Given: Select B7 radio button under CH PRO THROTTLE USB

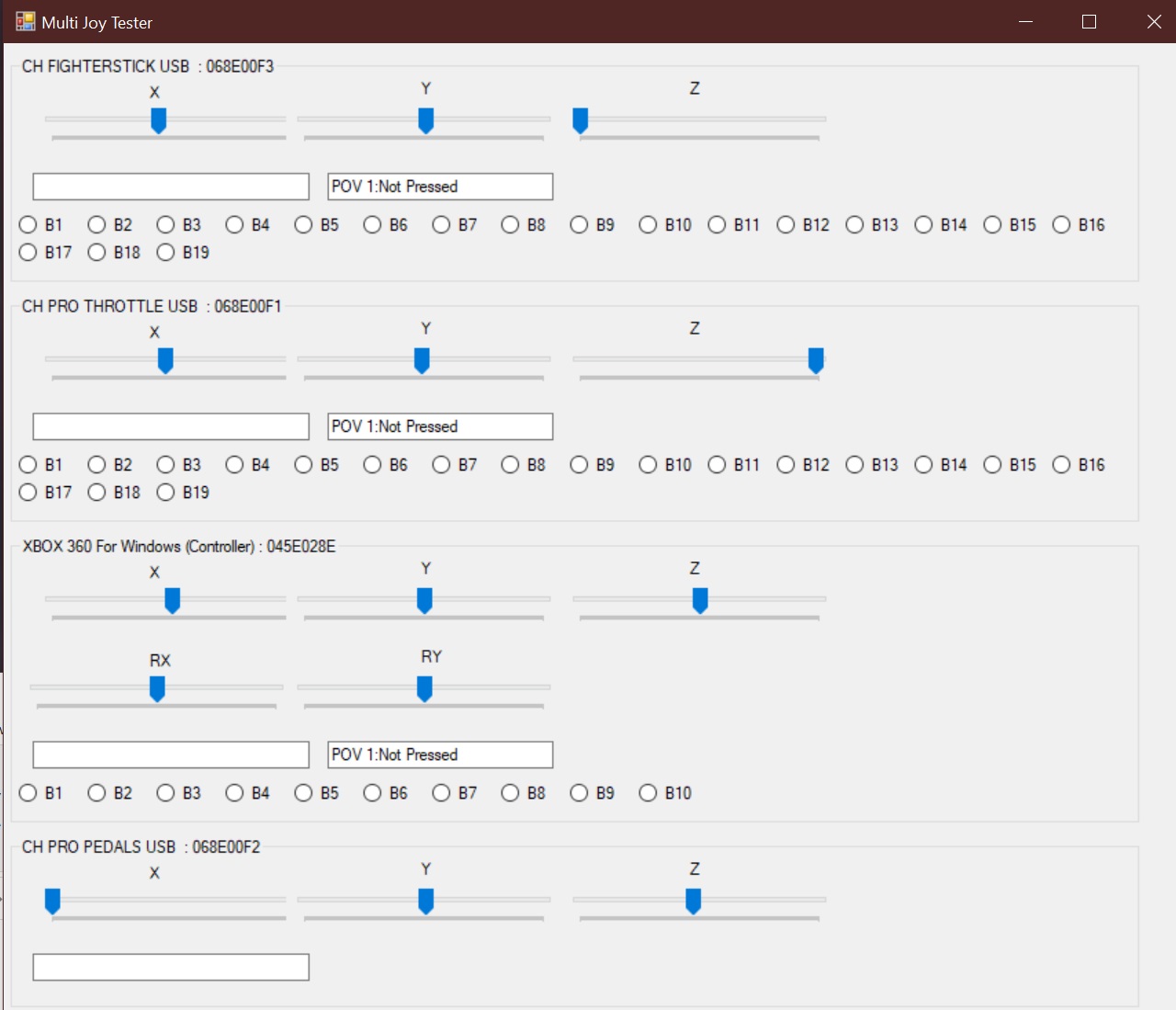Looking at the screenshot, I should (x=455, y=465).
